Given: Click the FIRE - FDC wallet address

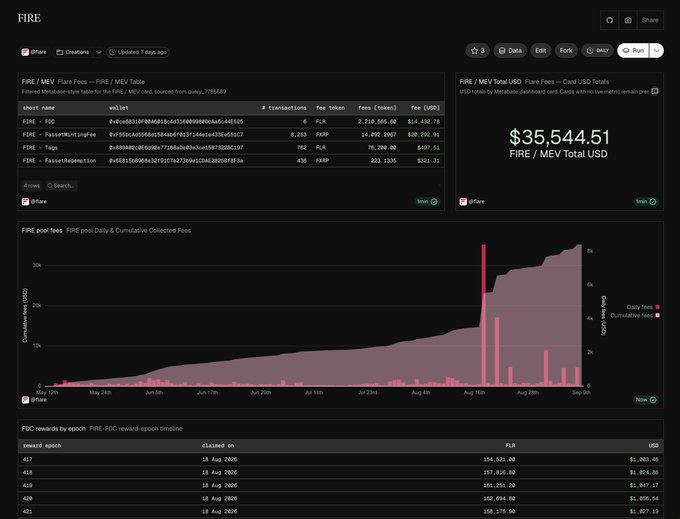Looking at the screenshot, I should [176, 122].
